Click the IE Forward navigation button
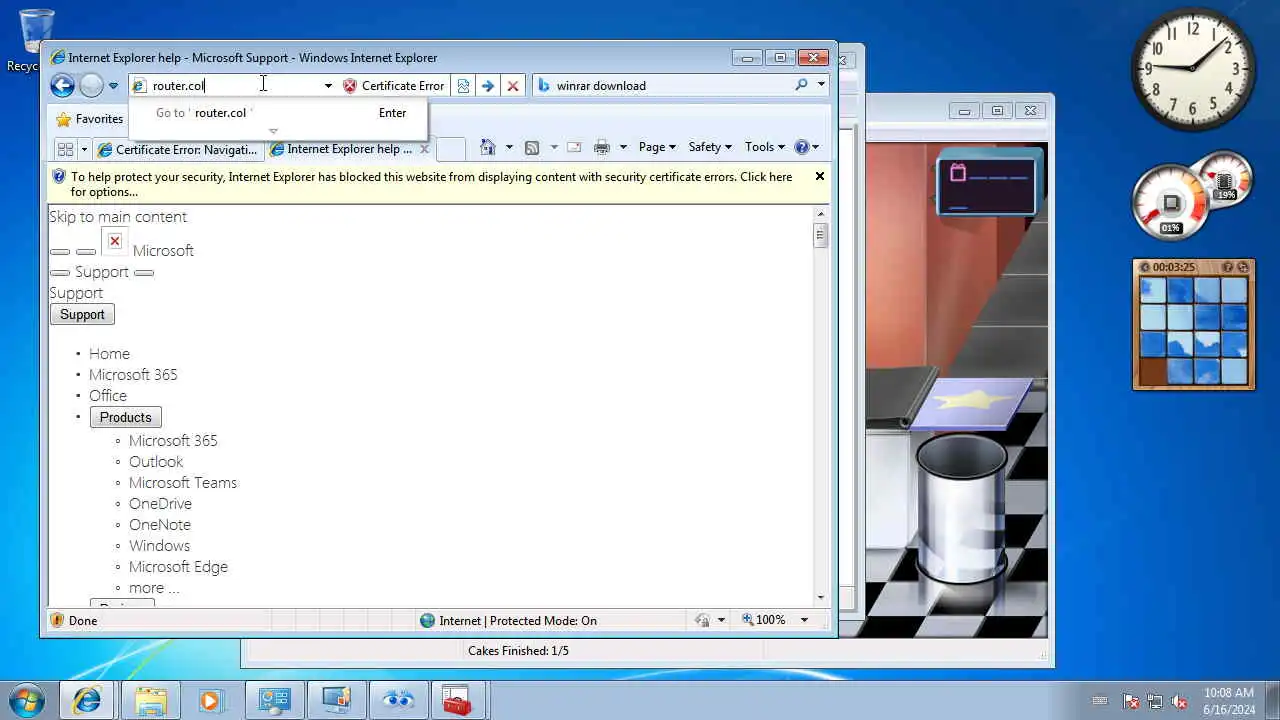The height and width of the screenshot is (720, 1280). pos(91,86)
